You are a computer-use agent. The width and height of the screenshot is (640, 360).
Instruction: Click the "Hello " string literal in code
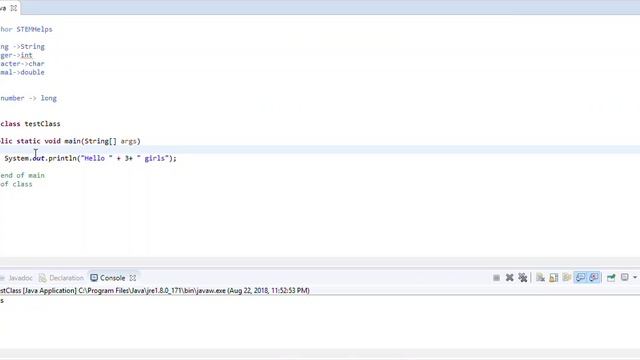point(97,158)
